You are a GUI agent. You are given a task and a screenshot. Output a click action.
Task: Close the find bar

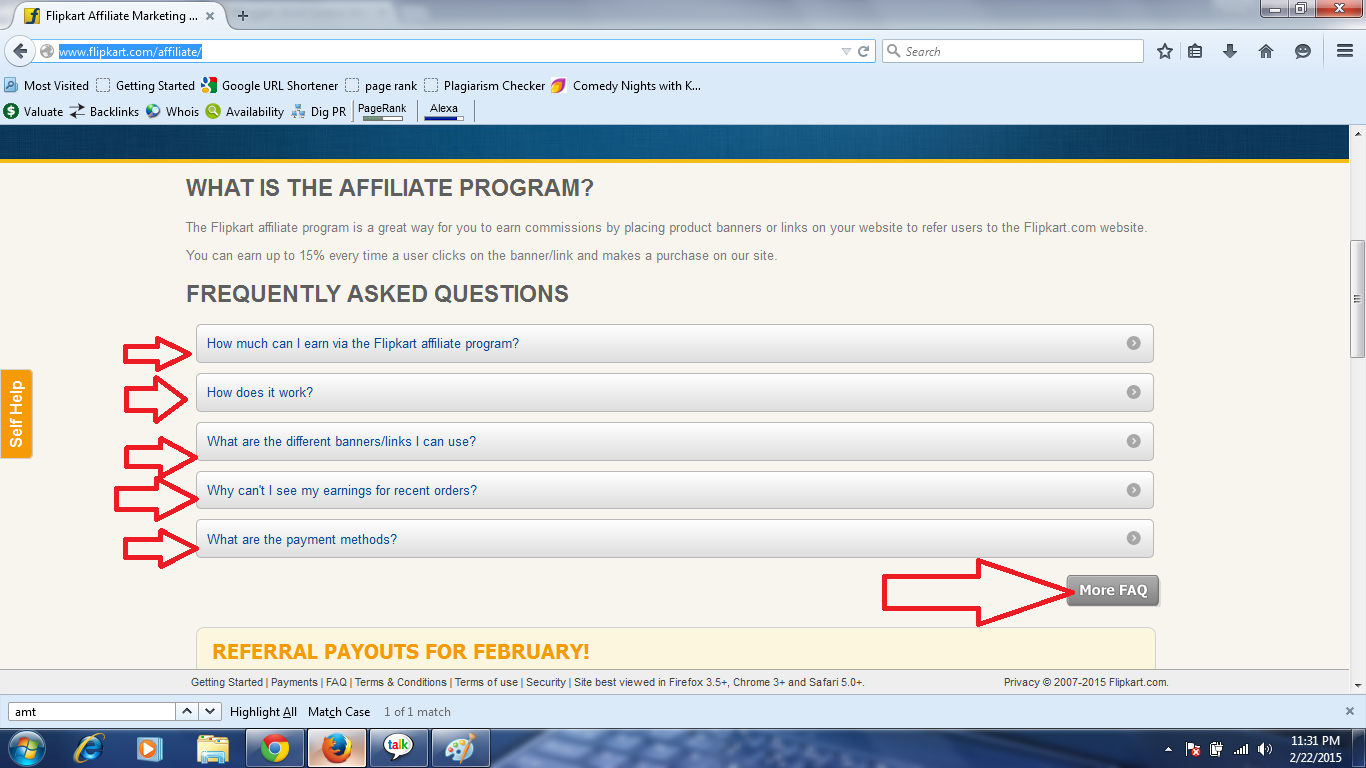coord(1350,711)
